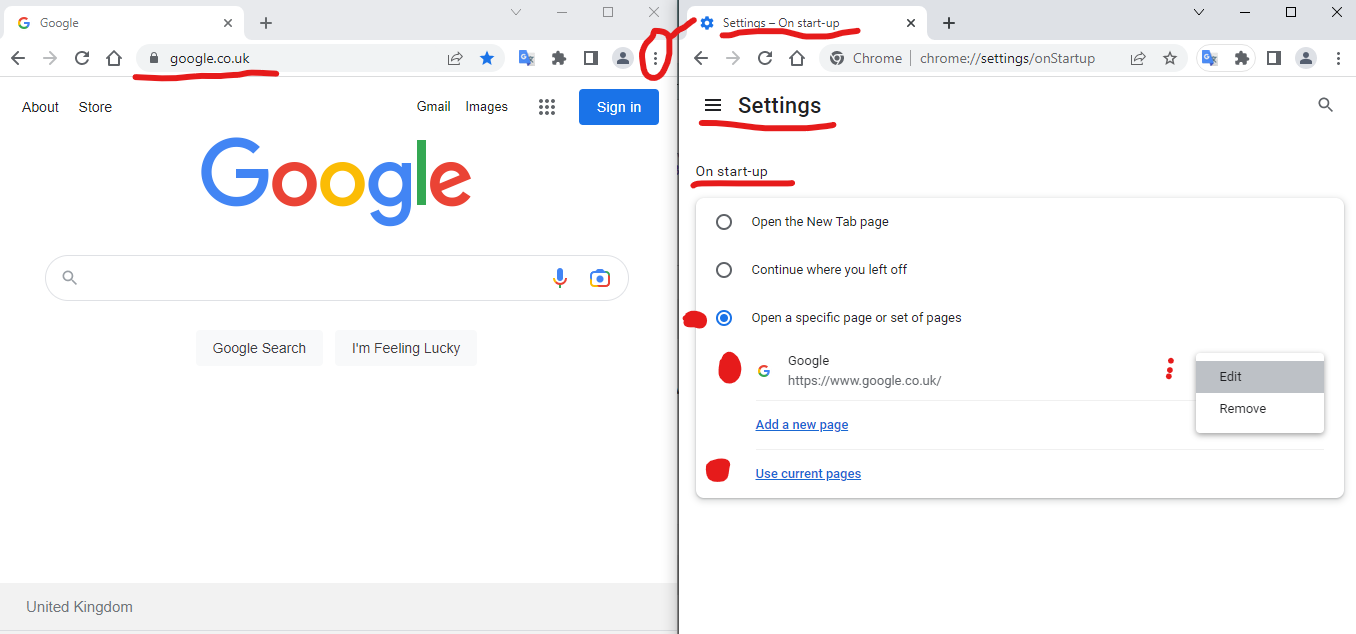Click the Google search input box
1356x634 pixels.
coord(337,278)
